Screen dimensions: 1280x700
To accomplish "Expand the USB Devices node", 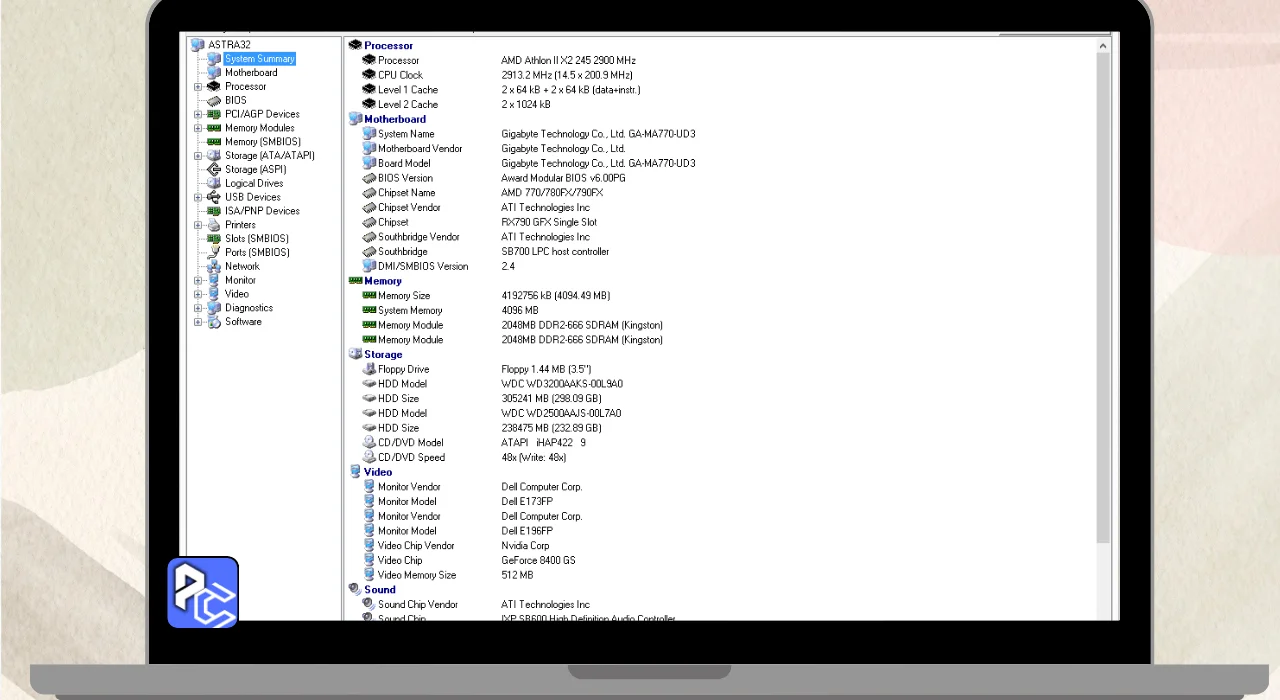I will pos(198,198).
